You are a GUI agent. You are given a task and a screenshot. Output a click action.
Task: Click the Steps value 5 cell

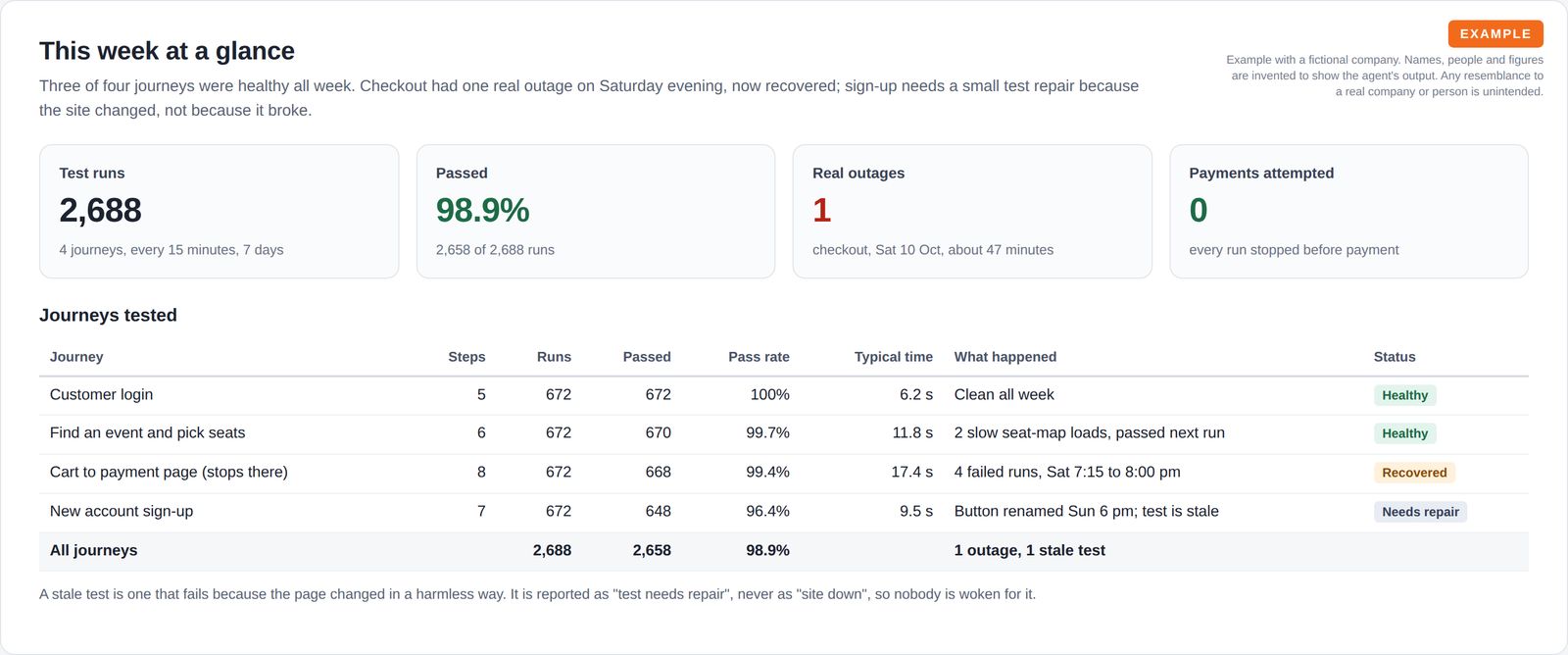point(481,395)
